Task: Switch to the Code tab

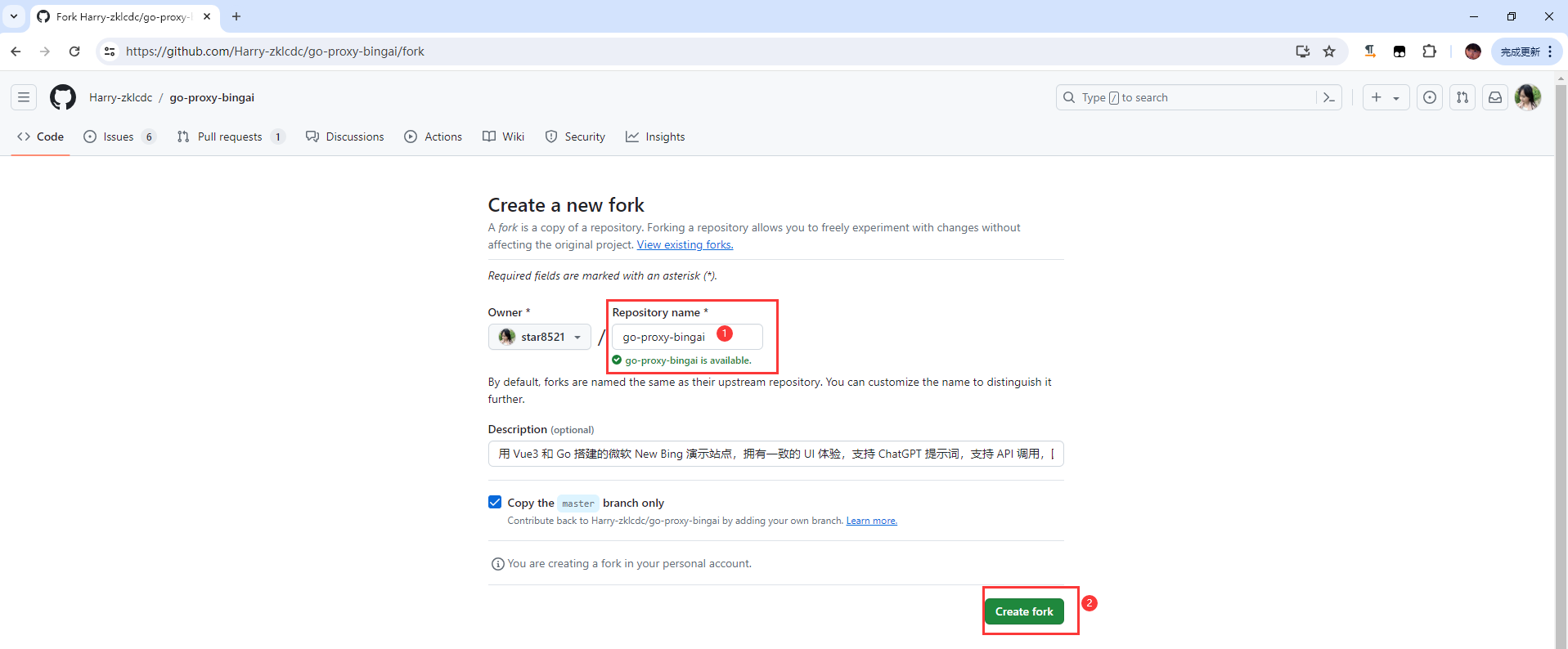Action: (40, 137)
